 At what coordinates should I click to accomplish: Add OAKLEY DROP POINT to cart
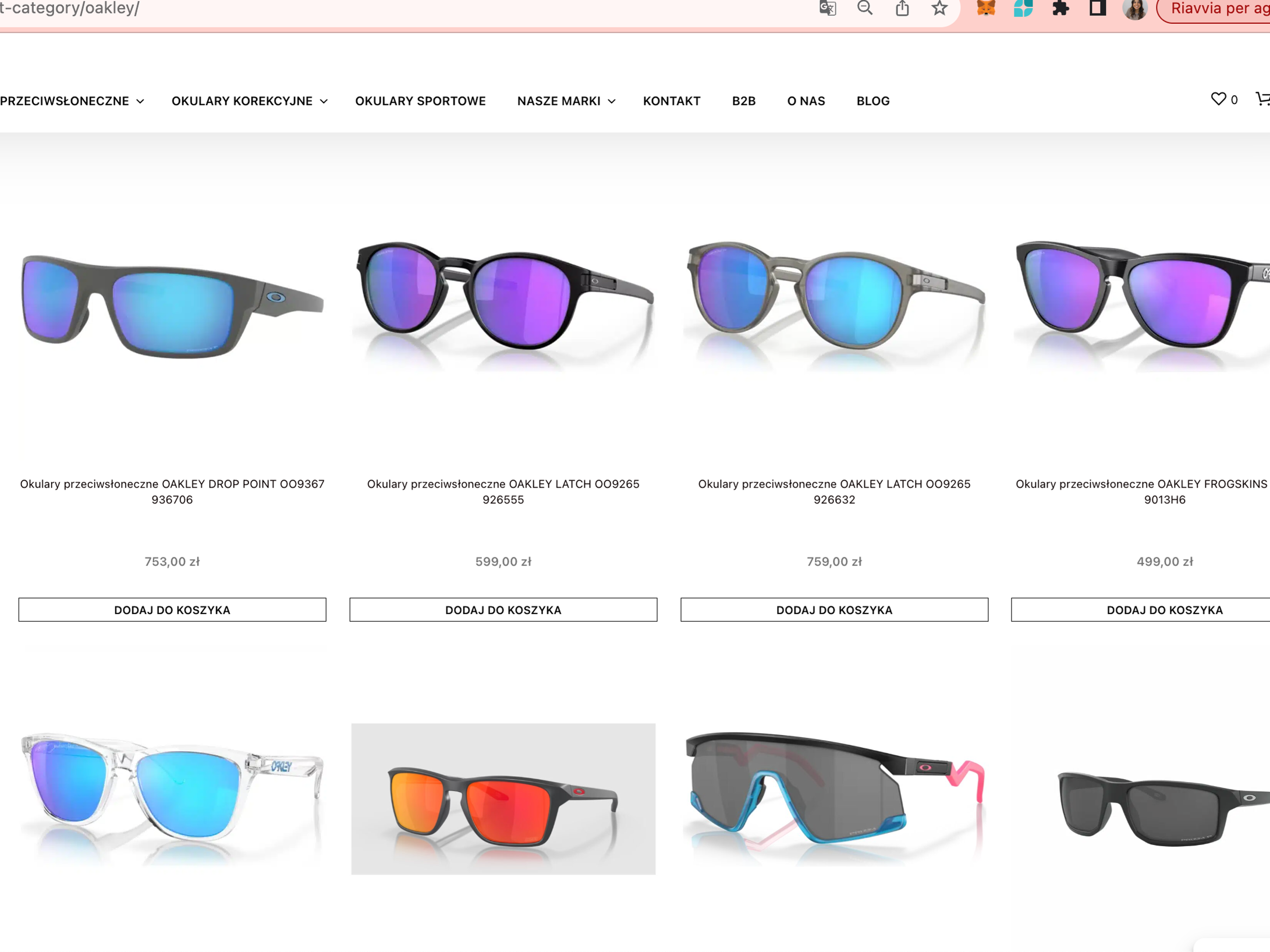tap(172, 610)
